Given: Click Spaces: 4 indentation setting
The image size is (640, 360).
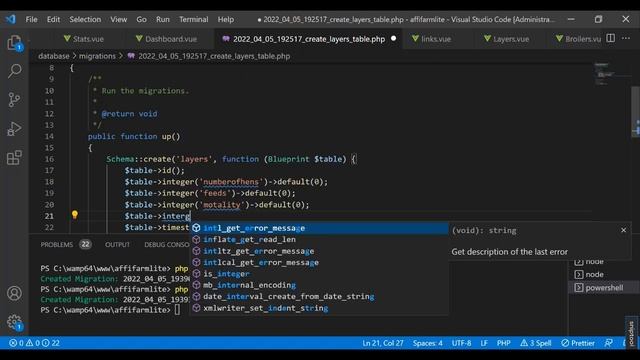Looking at the screenshot, I should 427,343.
